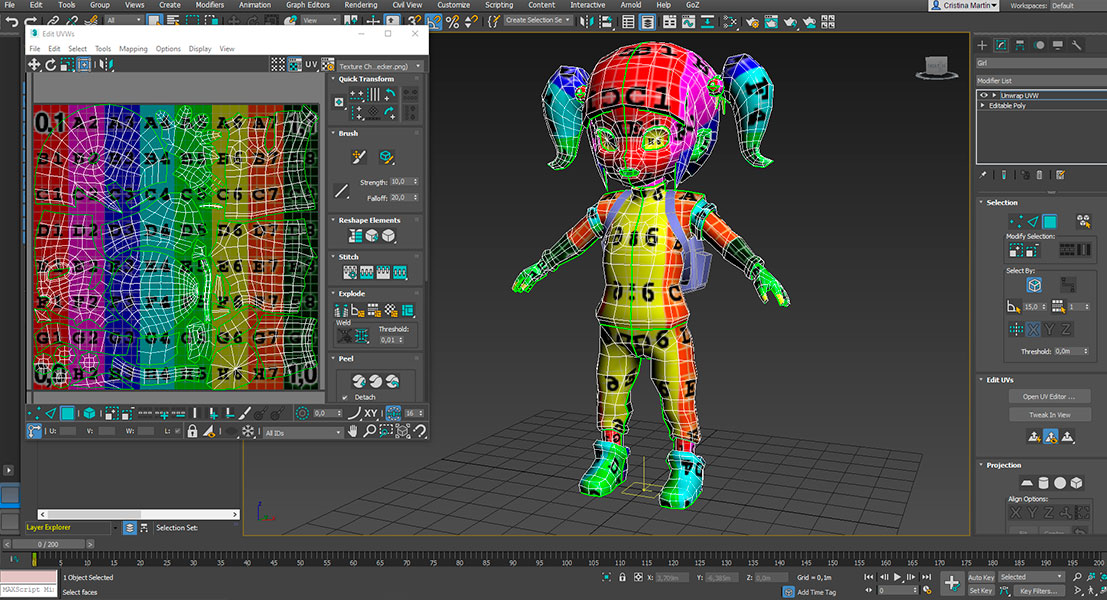Toggle visibility eye of Unwrap UVW modifier

click(x=983, y=95)
